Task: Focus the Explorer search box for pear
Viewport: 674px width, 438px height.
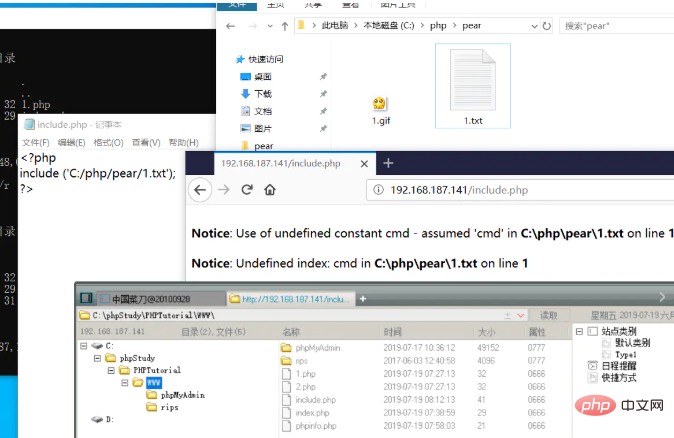Action: [x=617, y=26]
